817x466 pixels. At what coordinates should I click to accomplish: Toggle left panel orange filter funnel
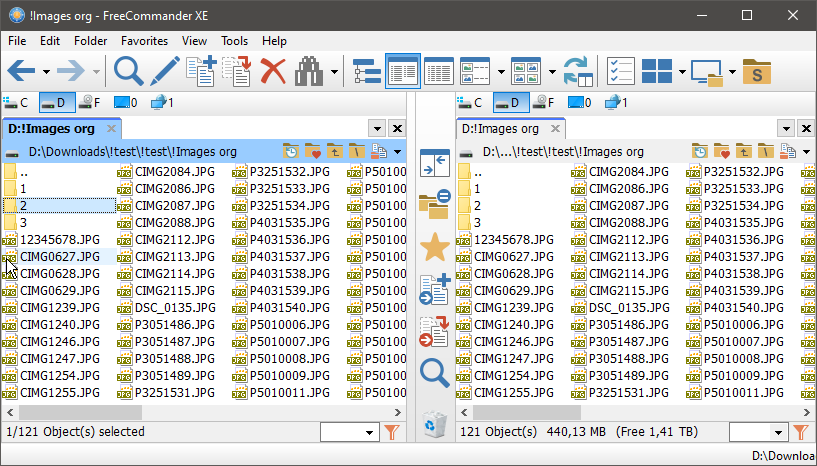point(391,432)
